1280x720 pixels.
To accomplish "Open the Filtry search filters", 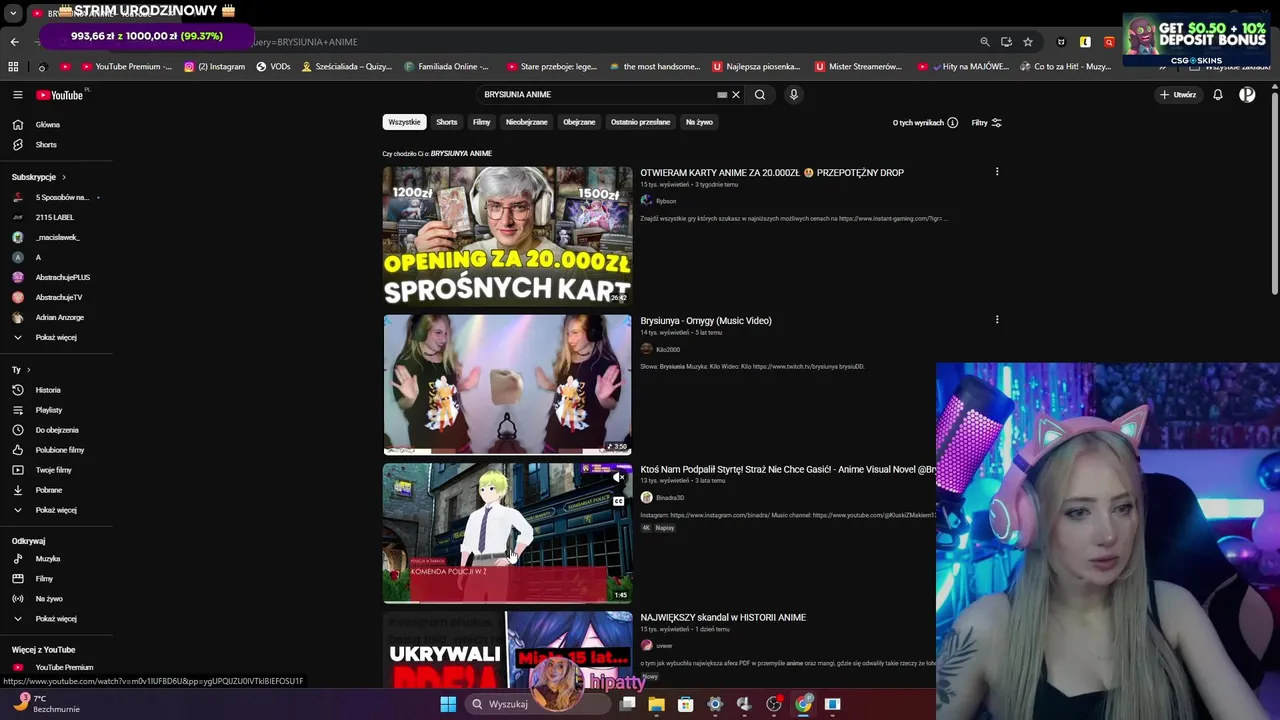I will tap(986, 123).
